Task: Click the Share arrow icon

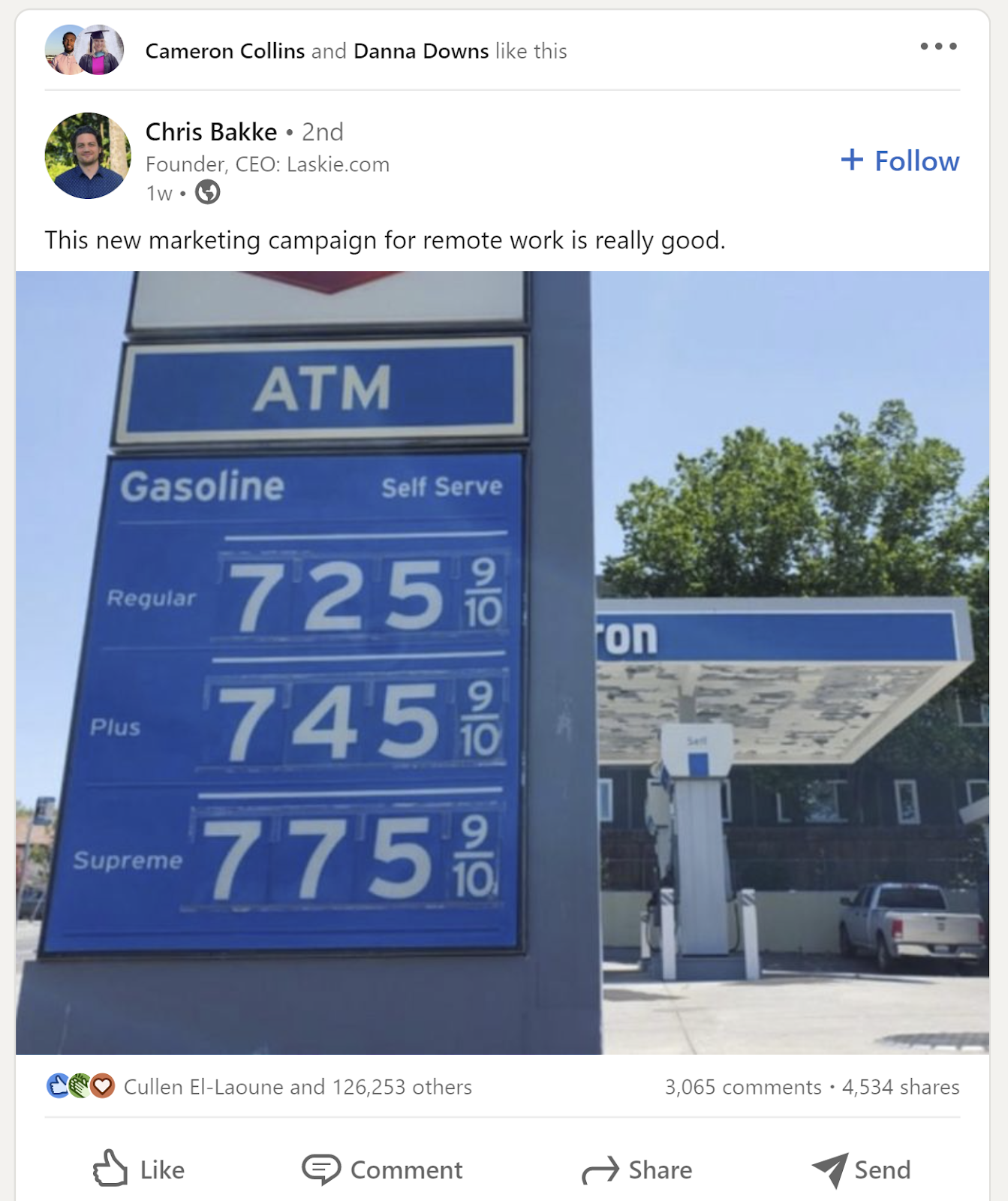Action: [x=600, y=1169]
